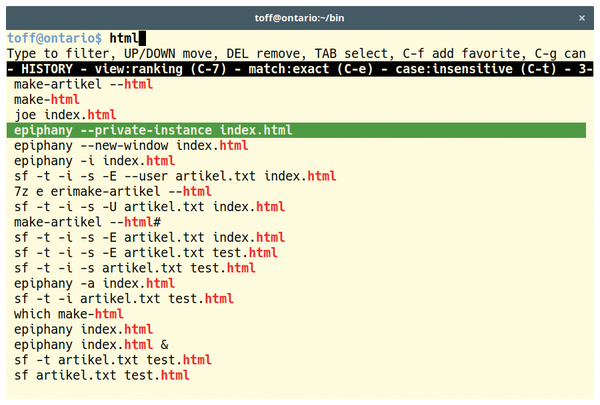Click highlighted 'epiphany --private-instance index.html' entry
Image resolution: width=600 pixels, height=405 pixels.
pyautogui.click(x=296, y=130)
